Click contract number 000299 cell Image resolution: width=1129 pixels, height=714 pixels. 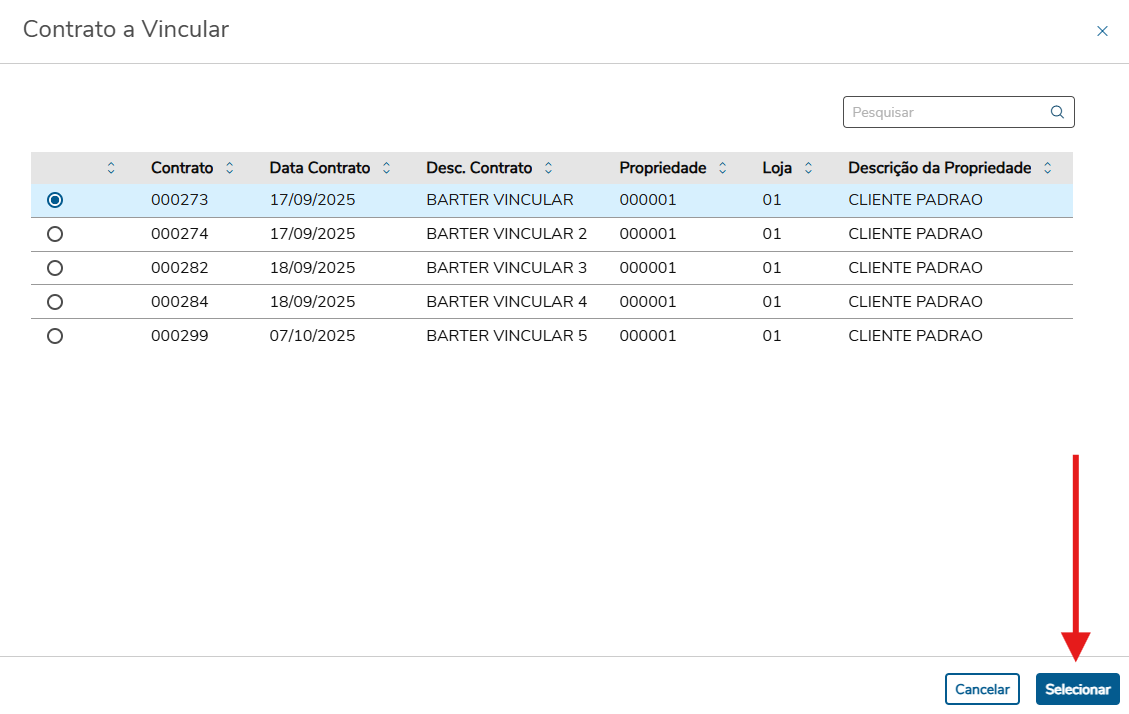click(x=179, y=335)
